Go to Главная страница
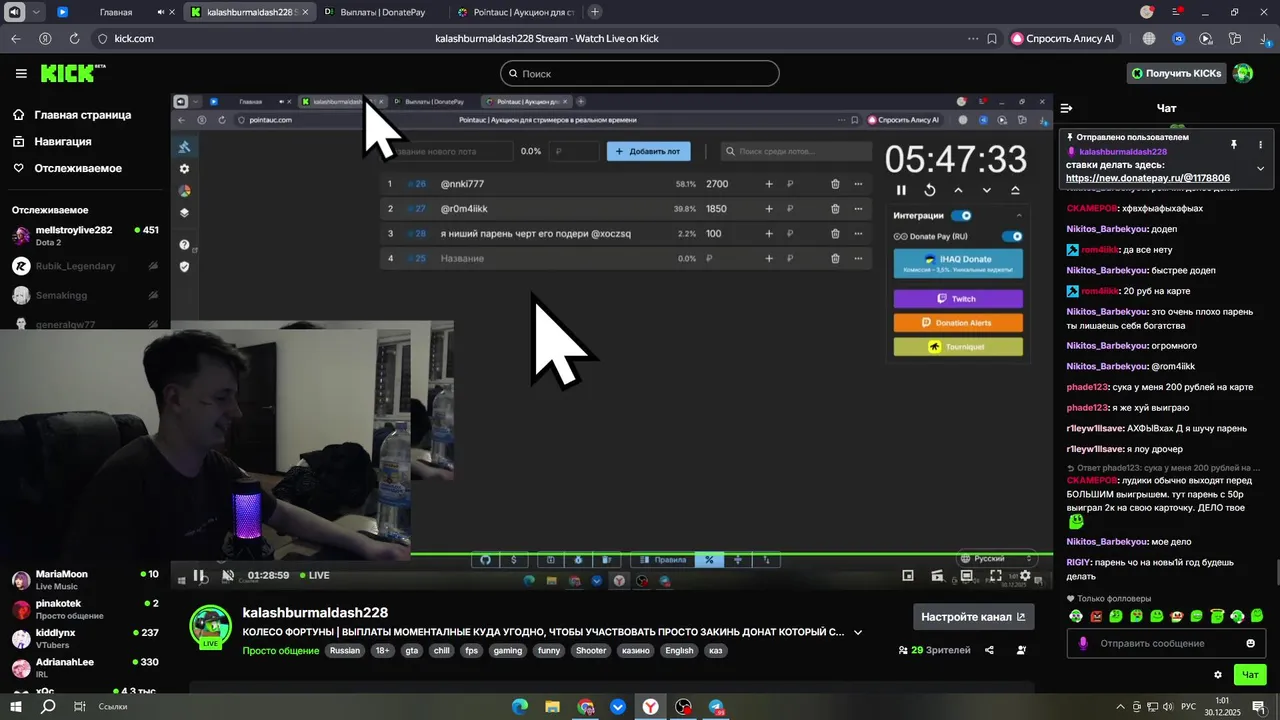Viewport: 1280px width, 720px height. (72, 115)
